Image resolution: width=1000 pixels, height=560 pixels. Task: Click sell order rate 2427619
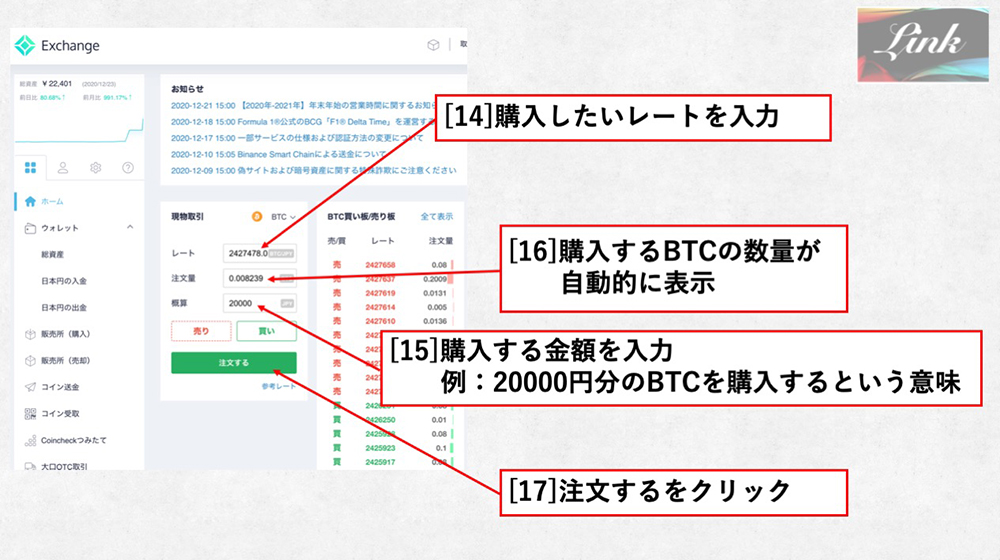(380, 293)
